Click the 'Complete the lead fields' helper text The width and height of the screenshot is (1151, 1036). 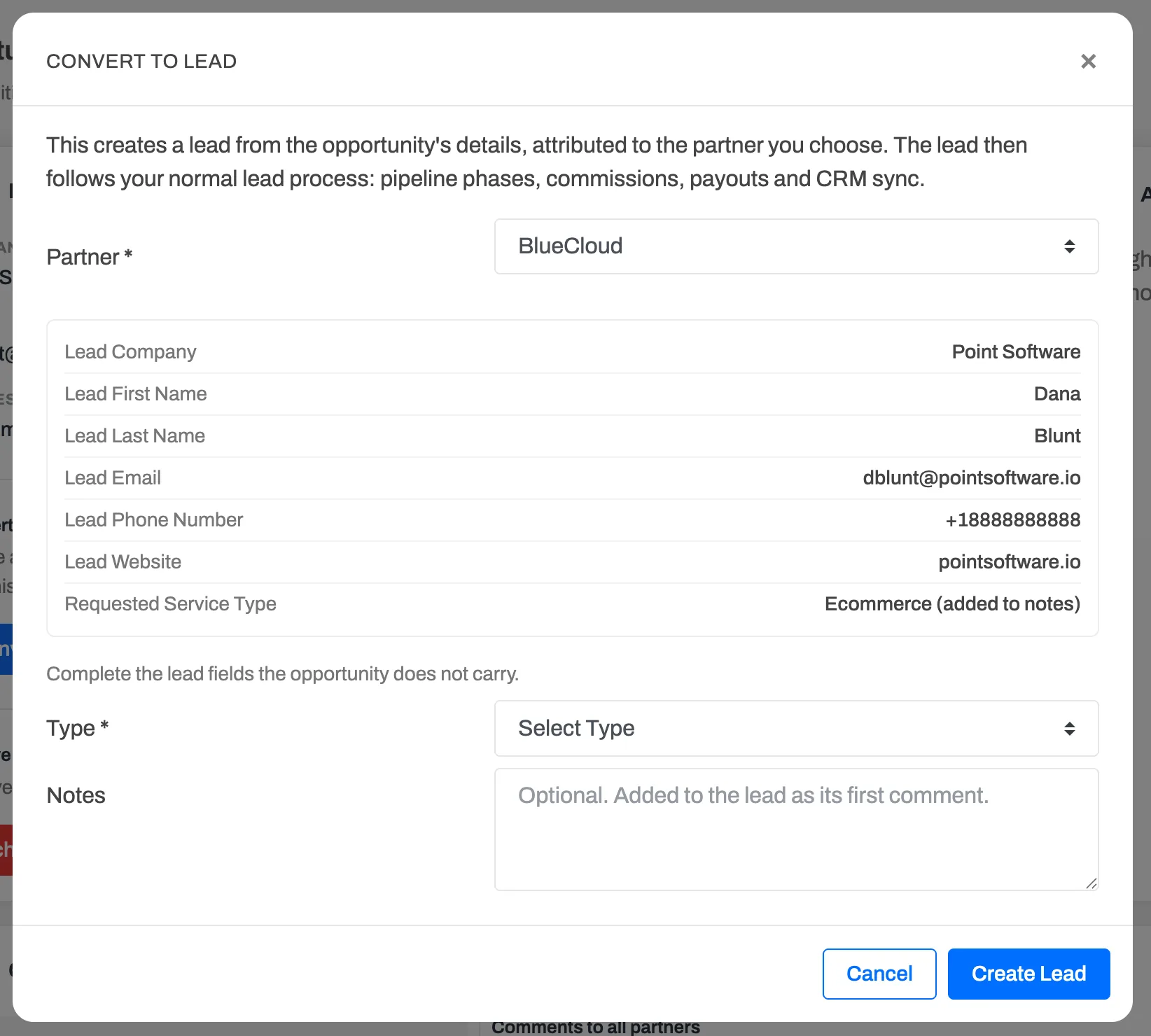click(x=282, y=674)
